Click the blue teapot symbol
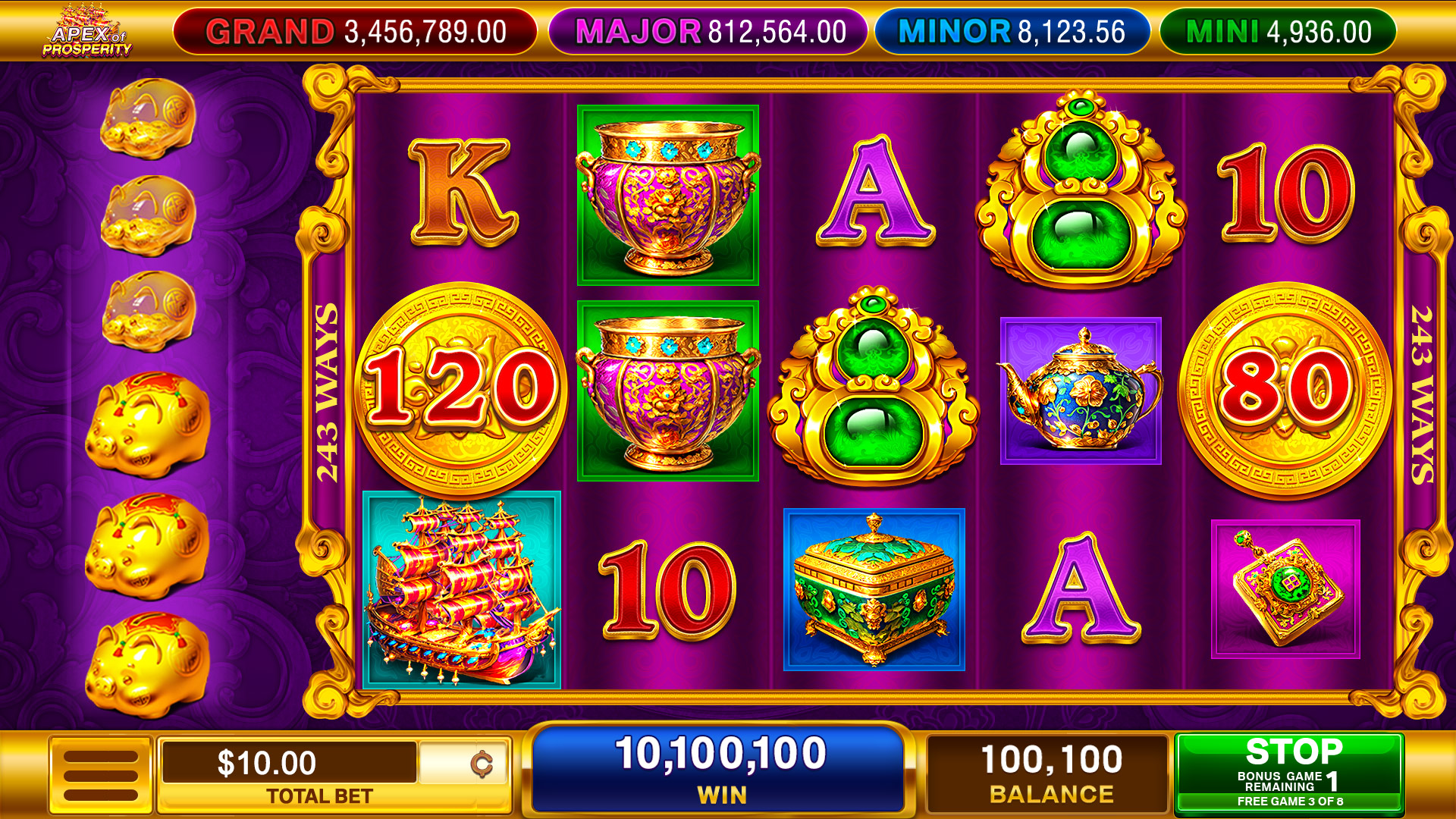The height and width of the screenshot is (819, 1456). click(1081, 390)
